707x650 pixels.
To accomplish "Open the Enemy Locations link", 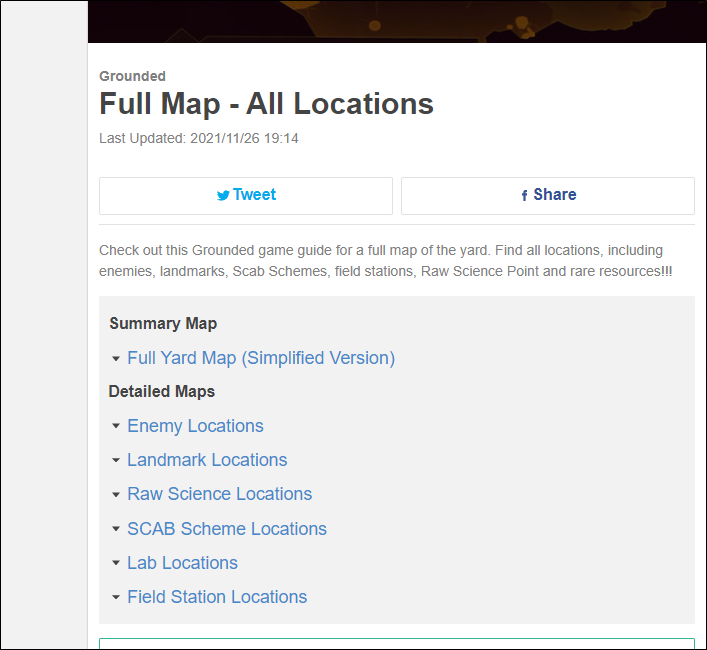I will [195, 426].
